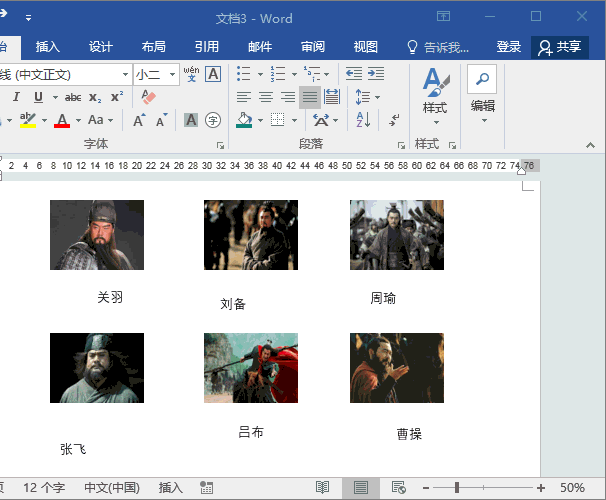The height and width of the screenshot is (500, 606).
Task: Open the 审阅 tab
Action: tap(313, 47)
